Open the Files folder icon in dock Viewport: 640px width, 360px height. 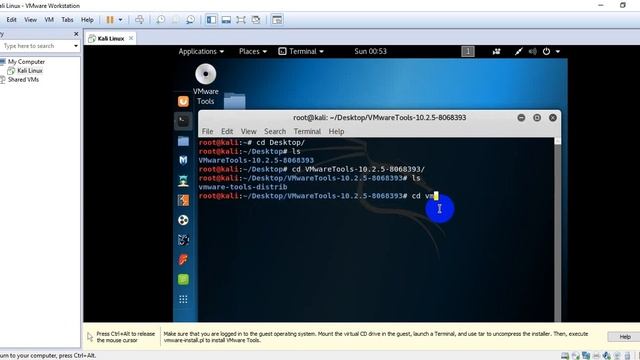pyautogui.click(x=183, y=141)
